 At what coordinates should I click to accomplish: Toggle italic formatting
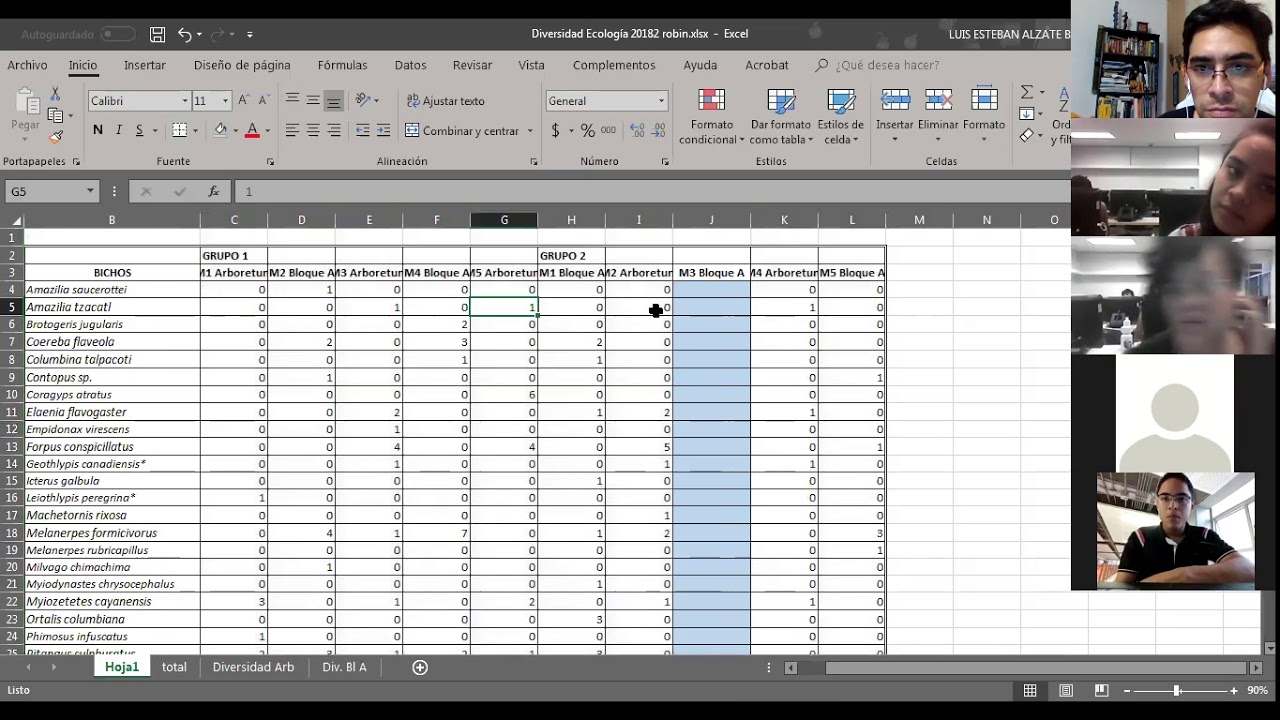click(x=119, y=130)
